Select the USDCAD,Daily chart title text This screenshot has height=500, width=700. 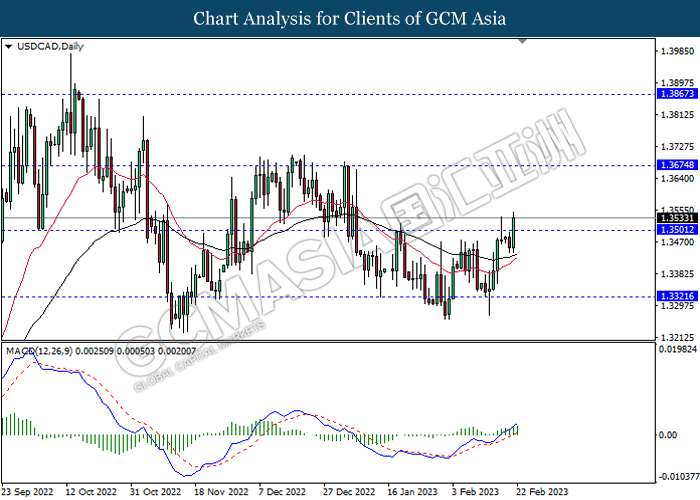(x=50, y=46)
